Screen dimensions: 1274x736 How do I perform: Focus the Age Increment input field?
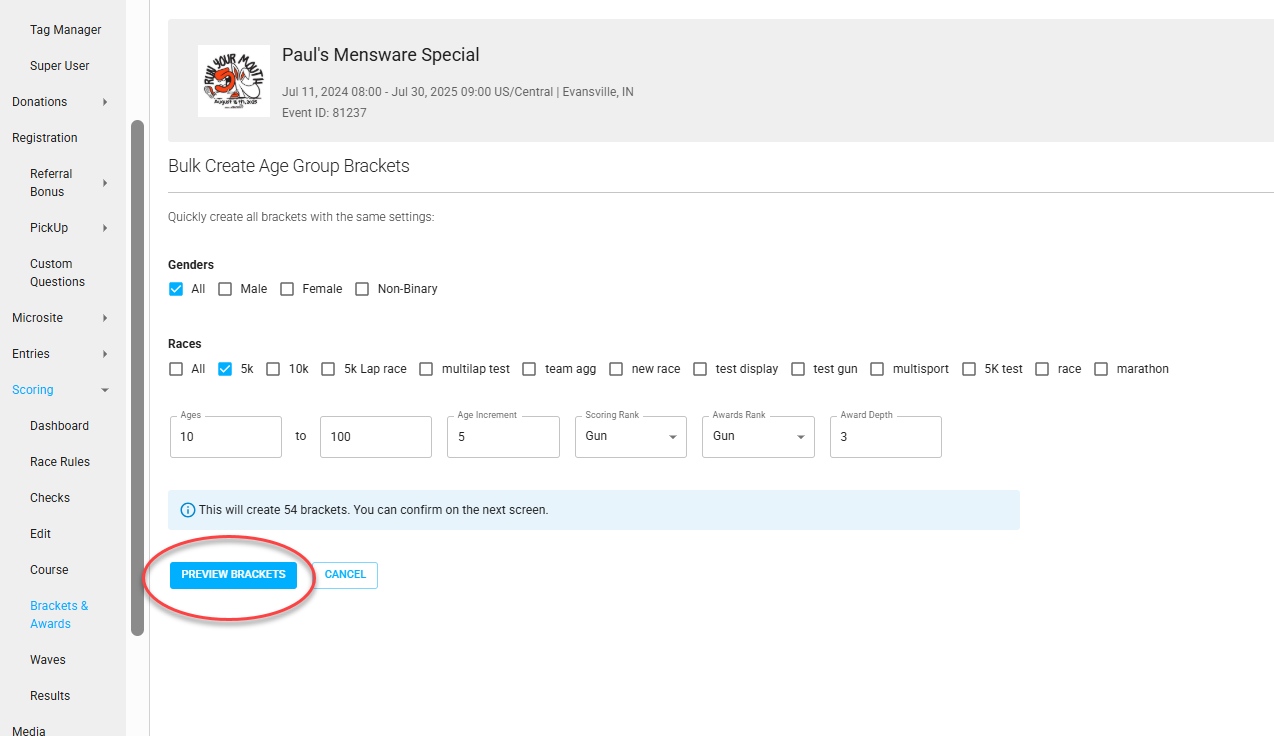[x=502, y=437]
